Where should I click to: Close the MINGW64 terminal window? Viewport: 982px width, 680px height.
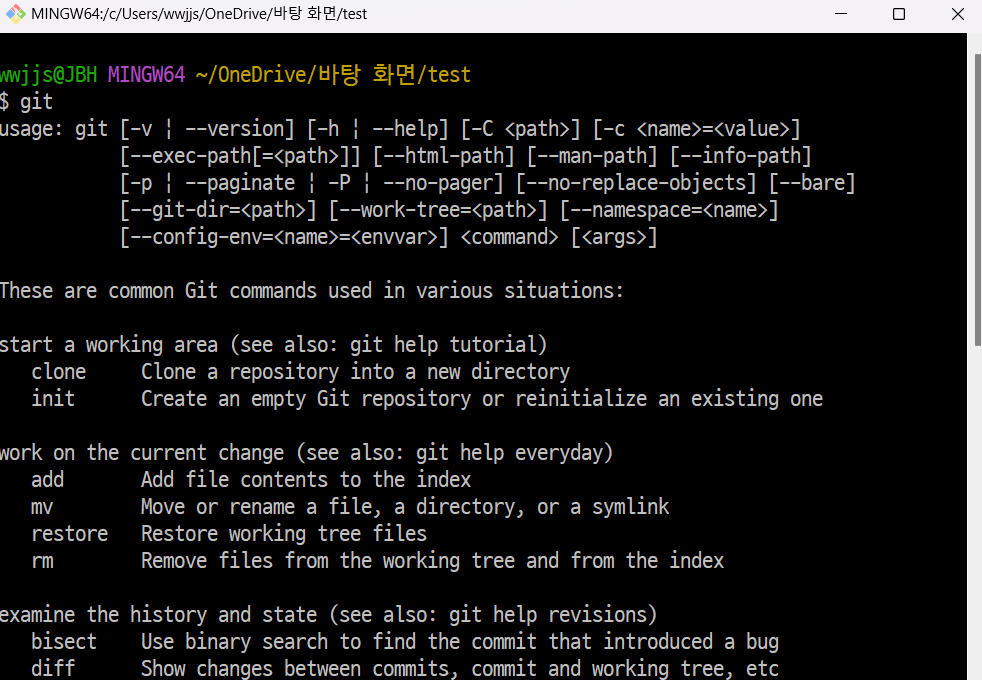click(958, 14)
